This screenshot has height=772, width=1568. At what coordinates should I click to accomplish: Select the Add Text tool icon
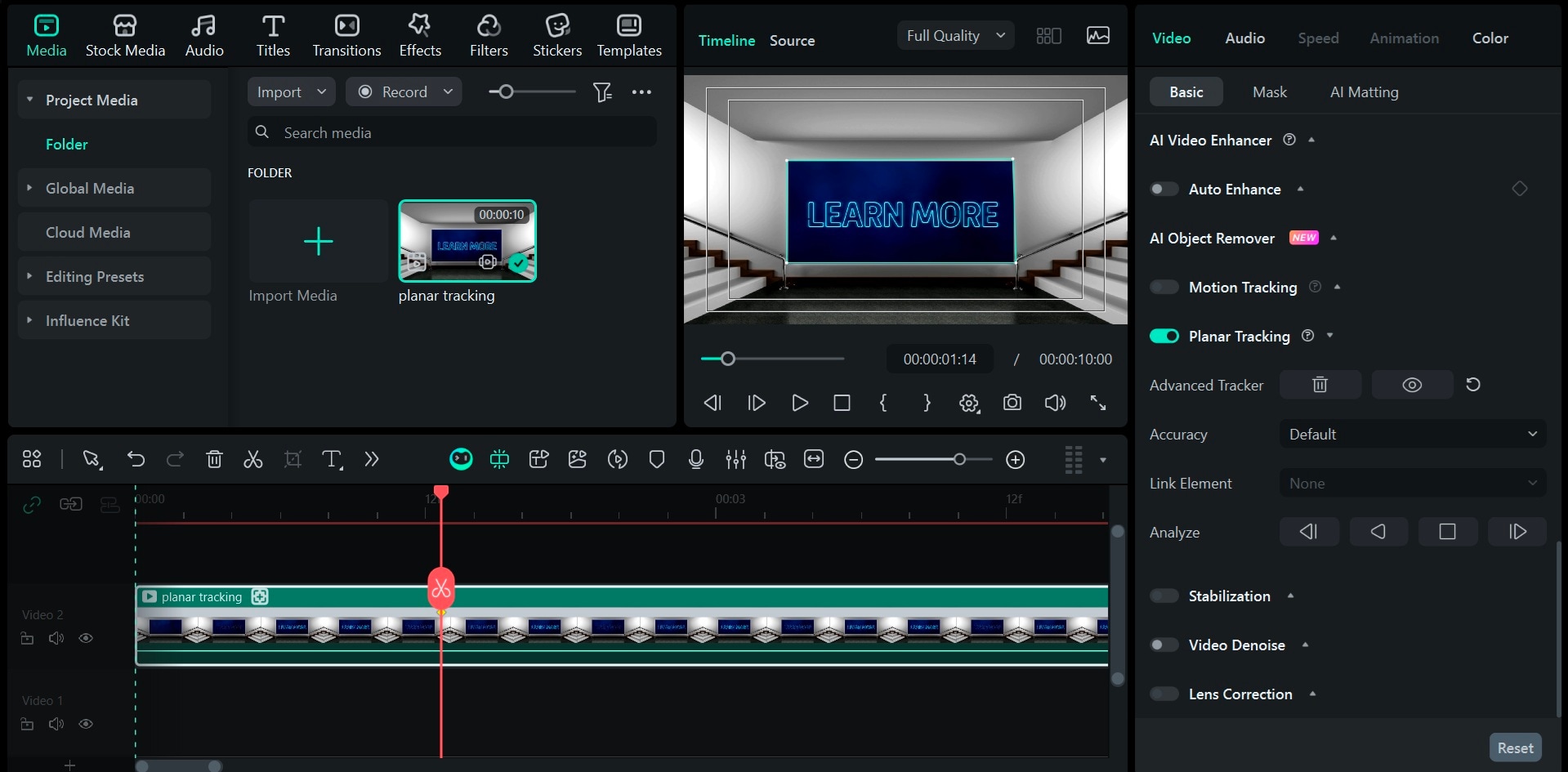331,459
